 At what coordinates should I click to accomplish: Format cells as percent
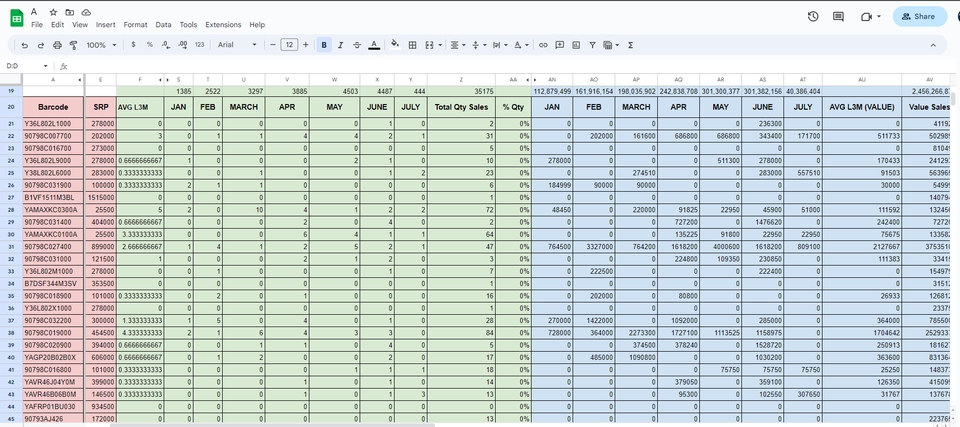(149, 45)
